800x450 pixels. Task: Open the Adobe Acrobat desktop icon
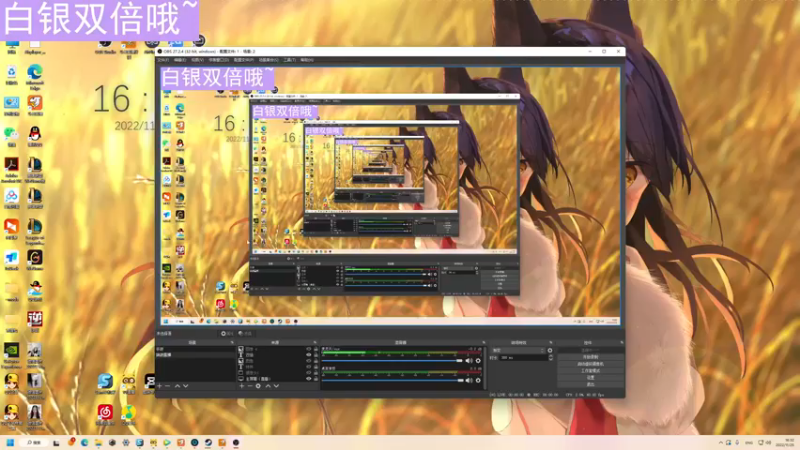tap(11, 168)
